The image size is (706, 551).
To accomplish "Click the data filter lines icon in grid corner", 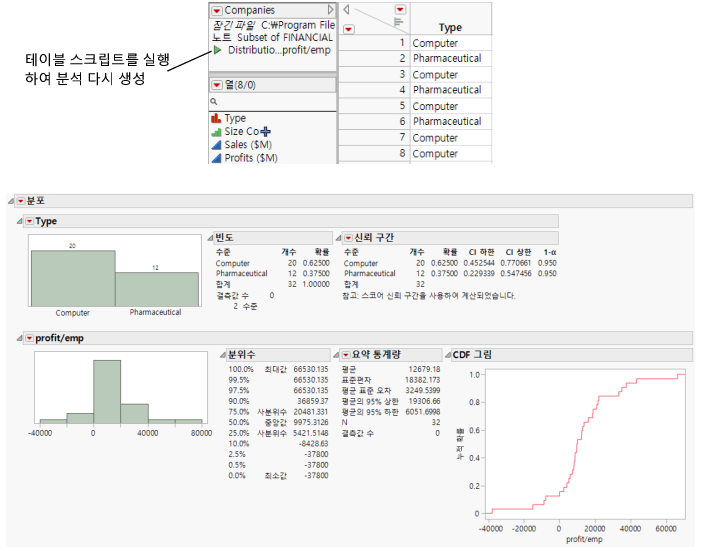I will 398,22.
